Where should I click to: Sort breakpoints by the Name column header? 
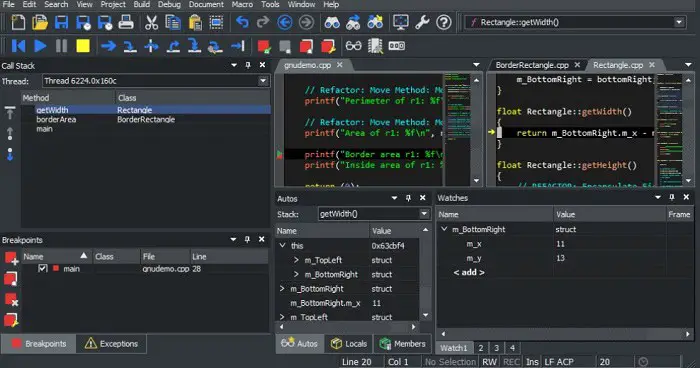[56, 256]
